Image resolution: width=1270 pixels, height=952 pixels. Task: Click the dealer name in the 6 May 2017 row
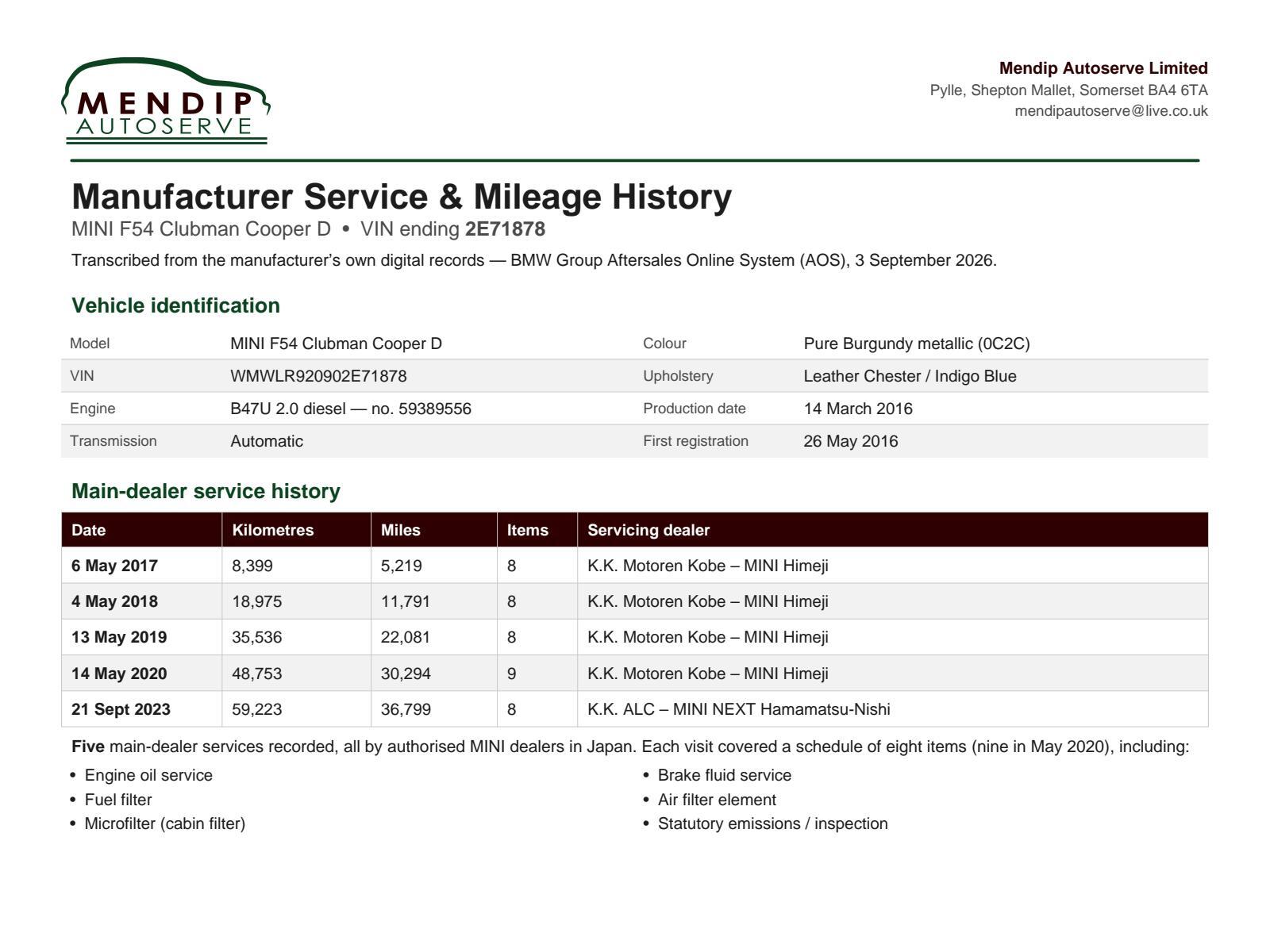click(x=708, y=566)
